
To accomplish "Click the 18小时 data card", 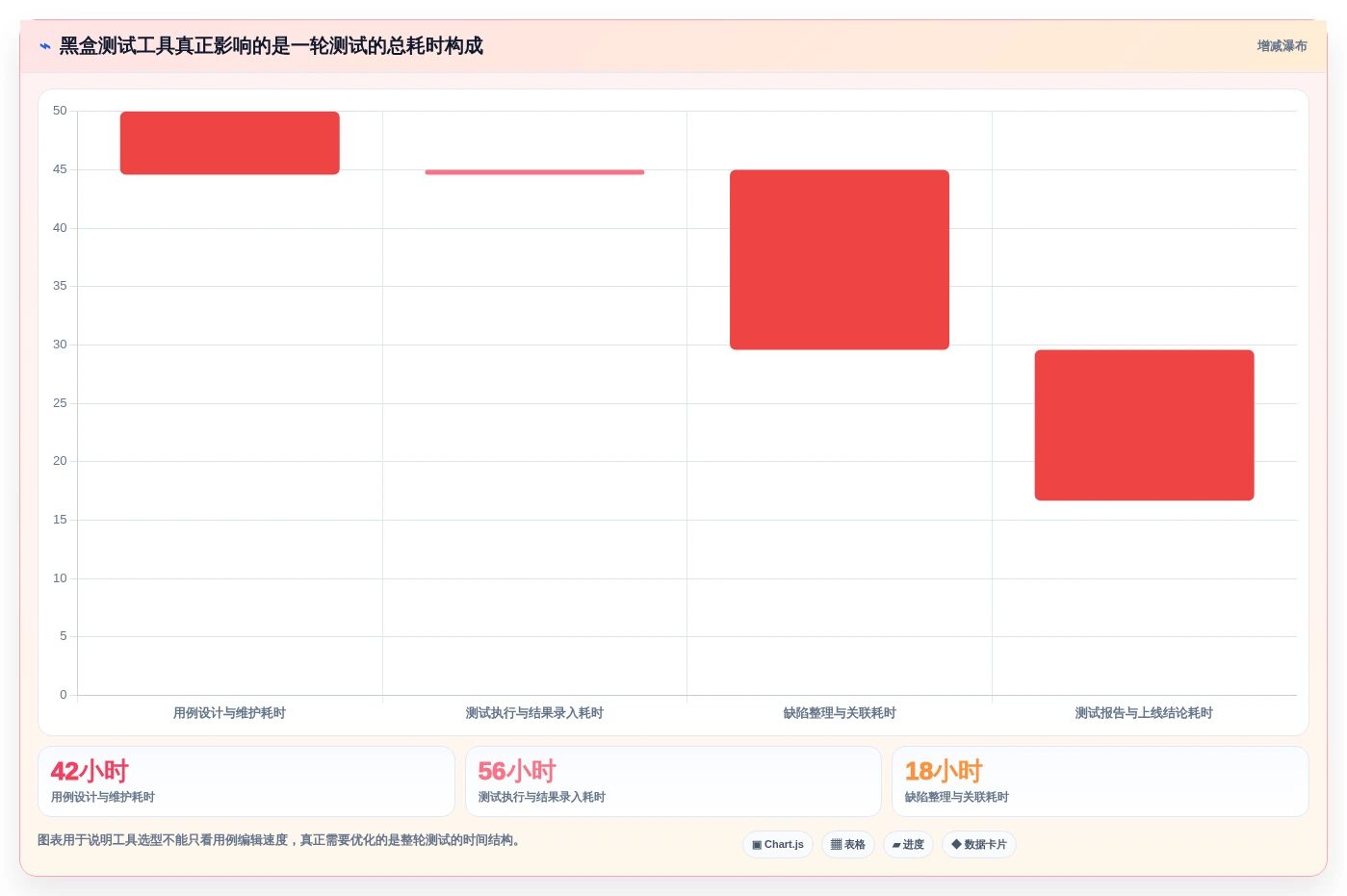I will point(1101,781).
